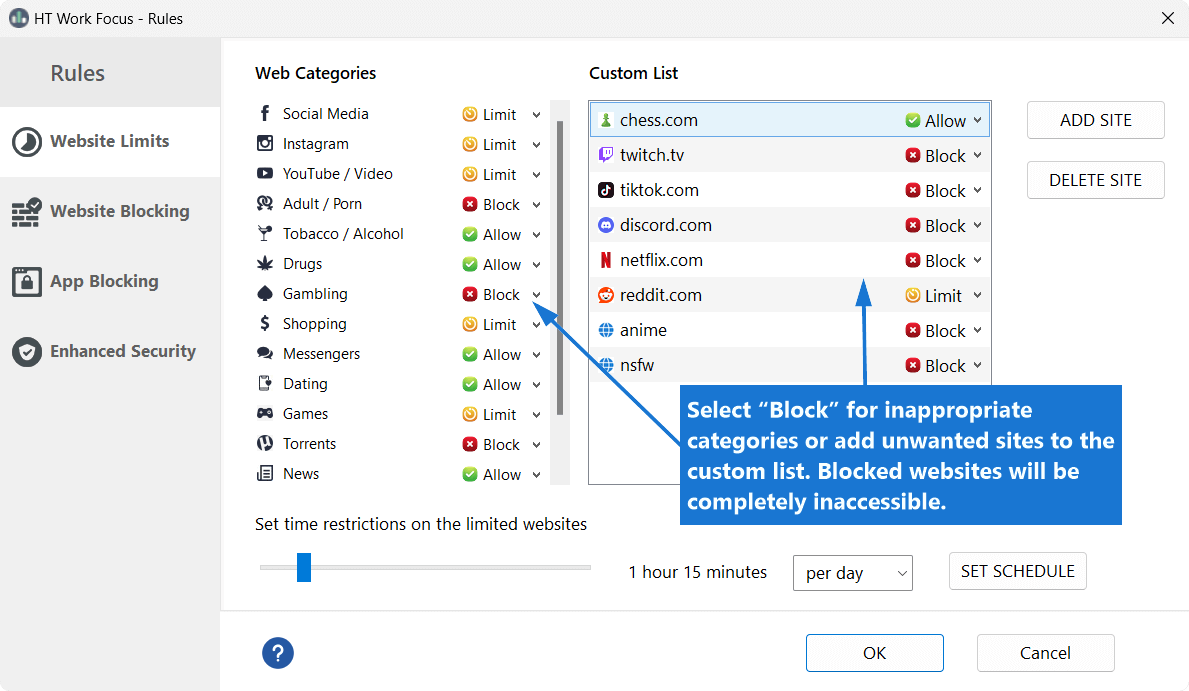Open the discord.com Block dropdown

coord(944,226)
